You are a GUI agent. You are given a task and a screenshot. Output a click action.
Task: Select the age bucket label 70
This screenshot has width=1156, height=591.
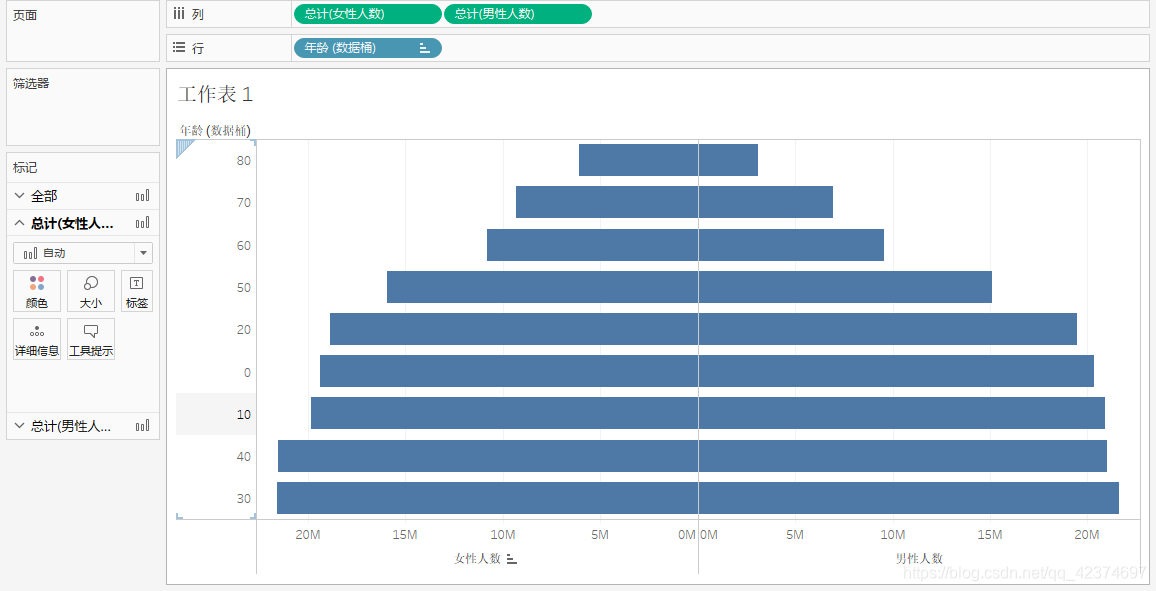pyautogui.click(x=243, y=203)
